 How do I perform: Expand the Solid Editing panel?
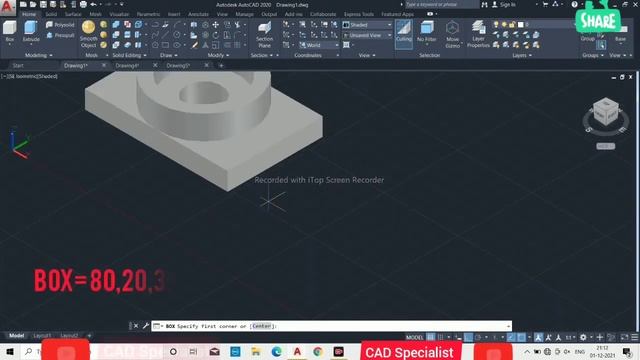(129, 55)
